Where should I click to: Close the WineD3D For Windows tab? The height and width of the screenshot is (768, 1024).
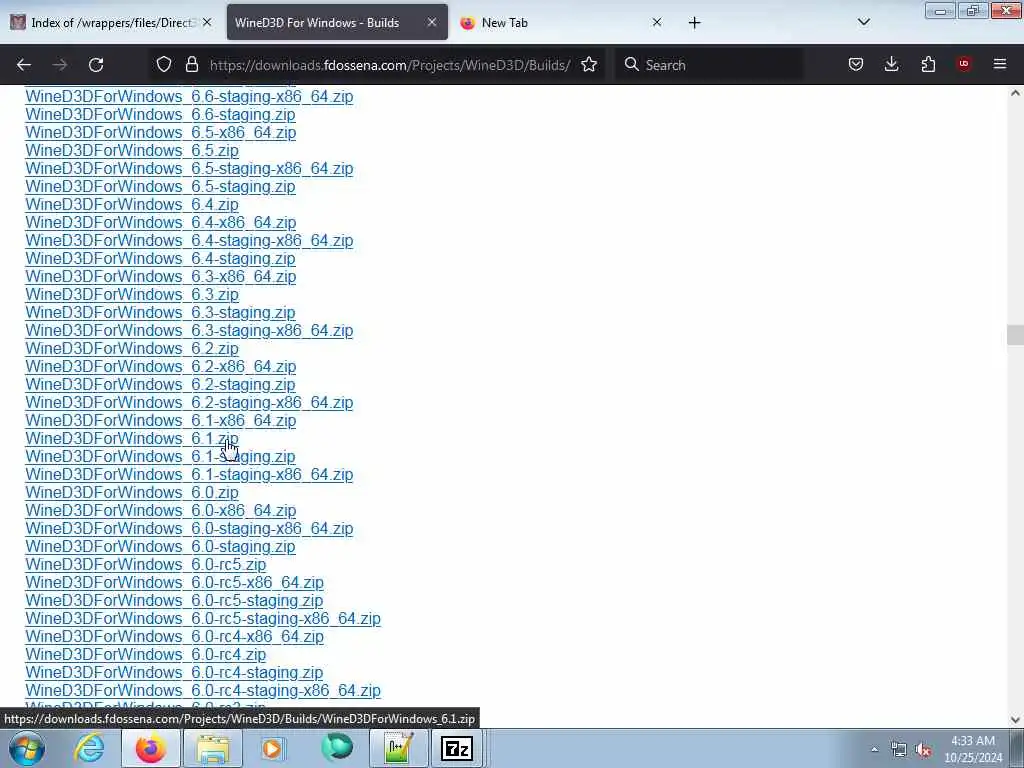tap(432, 22)
